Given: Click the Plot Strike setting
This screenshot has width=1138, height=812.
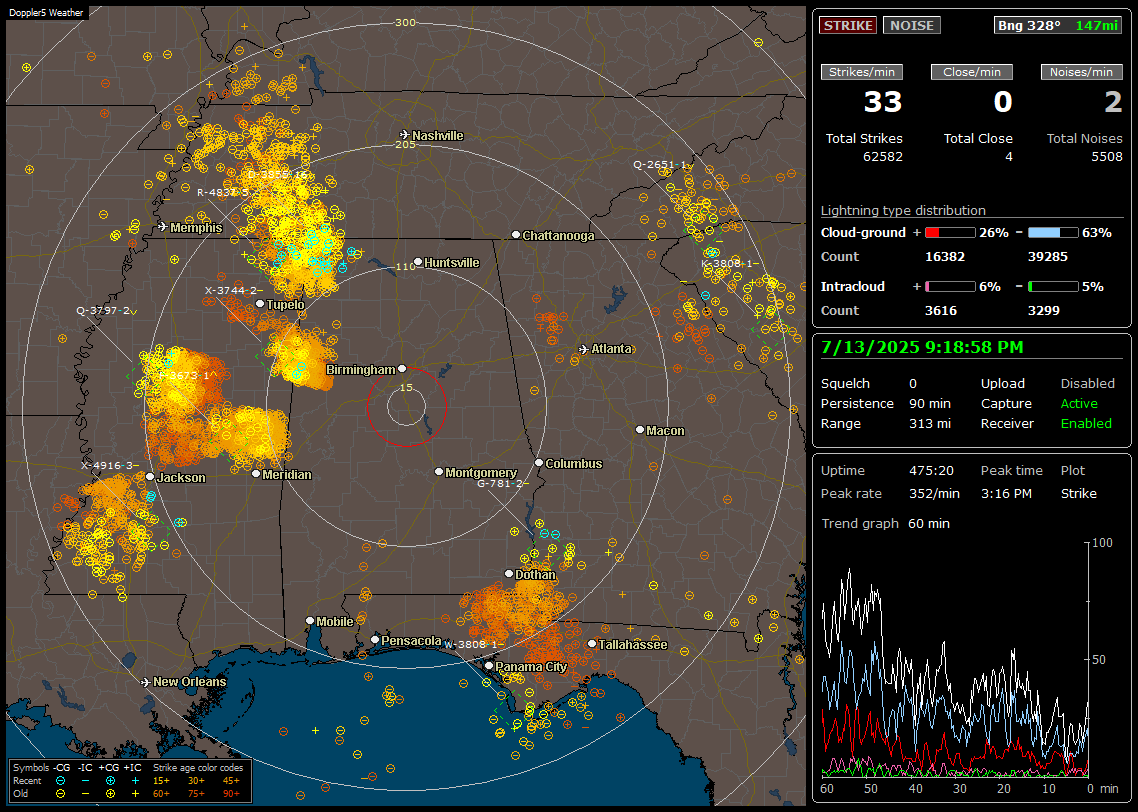Looking at the screenshot, I should pyautogui.click(x=1078, y=493).
